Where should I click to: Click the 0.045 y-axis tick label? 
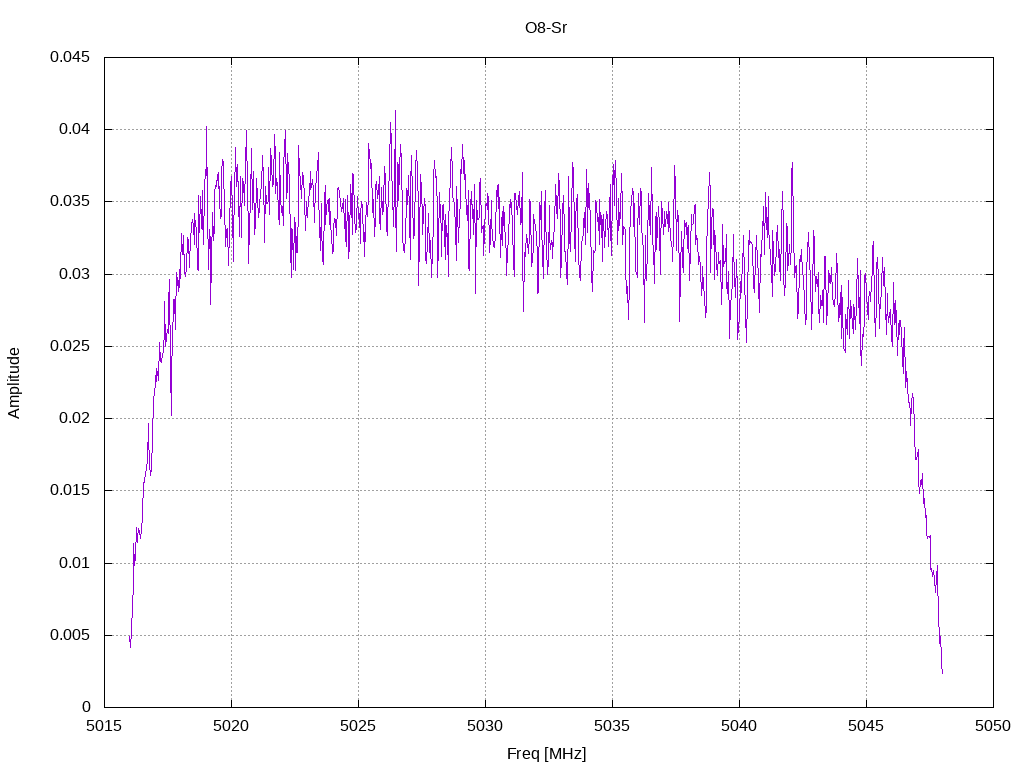(x=70, y=57)
